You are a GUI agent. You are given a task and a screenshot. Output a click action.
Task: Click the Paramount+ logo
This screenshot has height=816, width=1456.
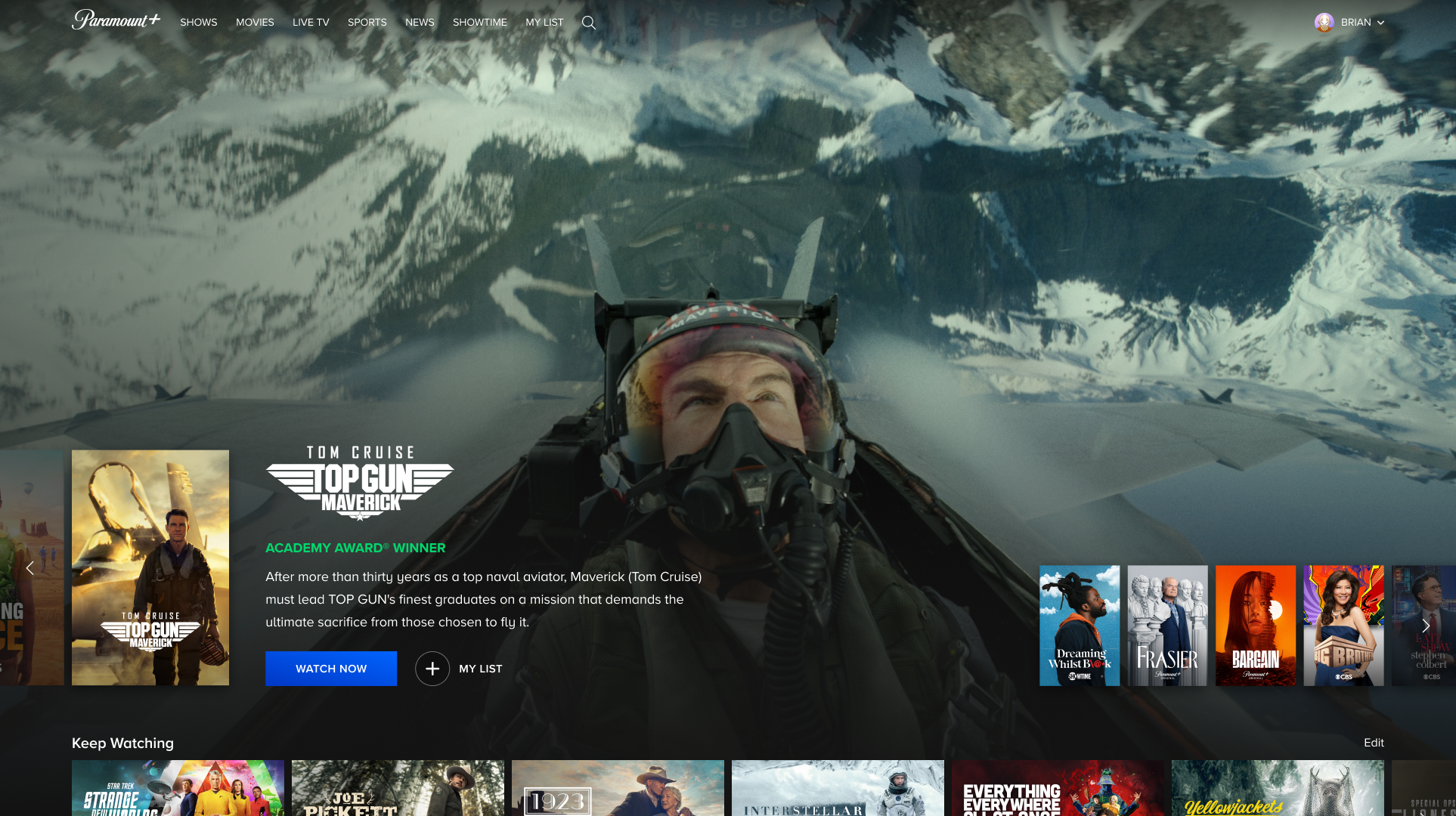coord(116,20)
